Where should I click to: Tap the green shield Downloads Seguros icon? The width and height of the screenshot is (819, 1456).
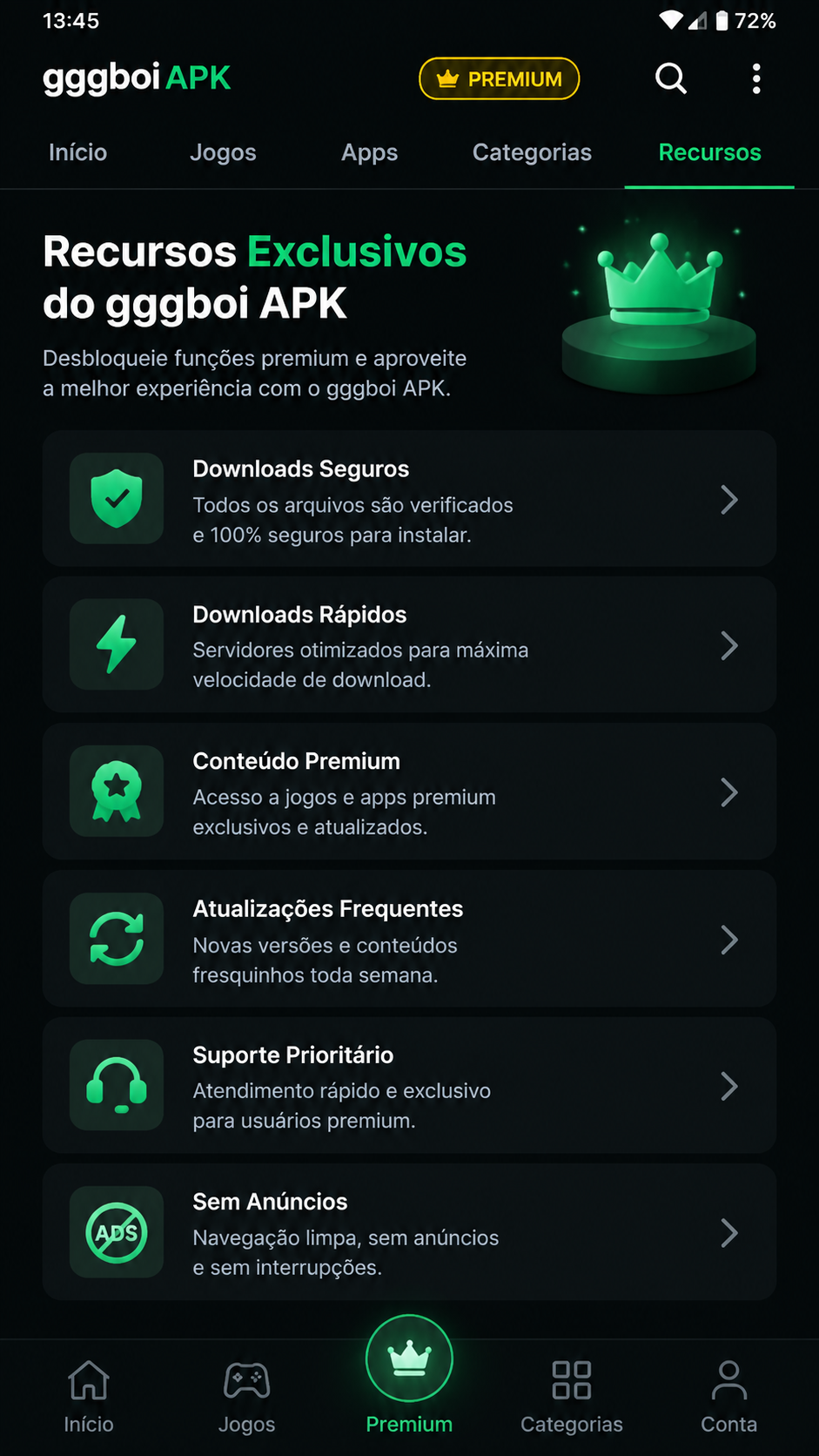coord(117,498)
